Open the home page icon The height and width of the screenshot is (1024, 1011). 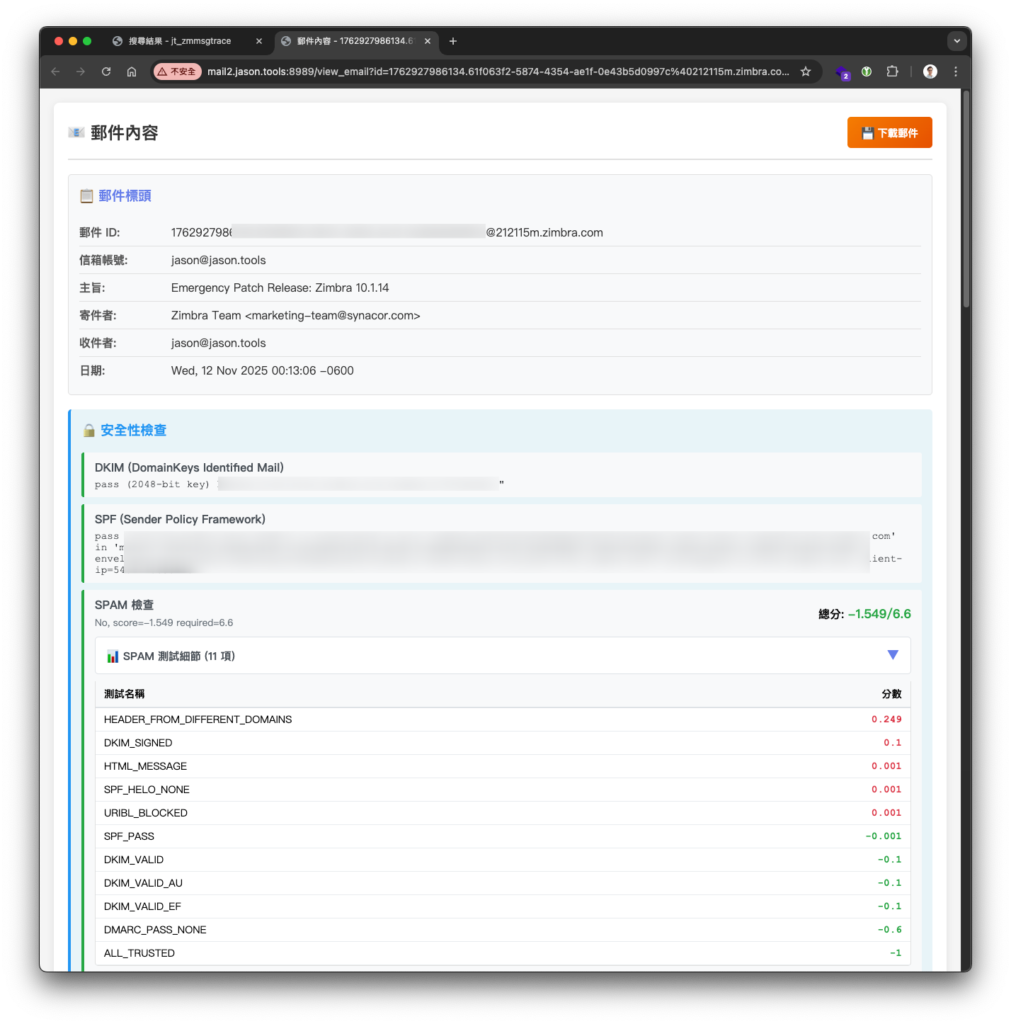tap(131, 72)
